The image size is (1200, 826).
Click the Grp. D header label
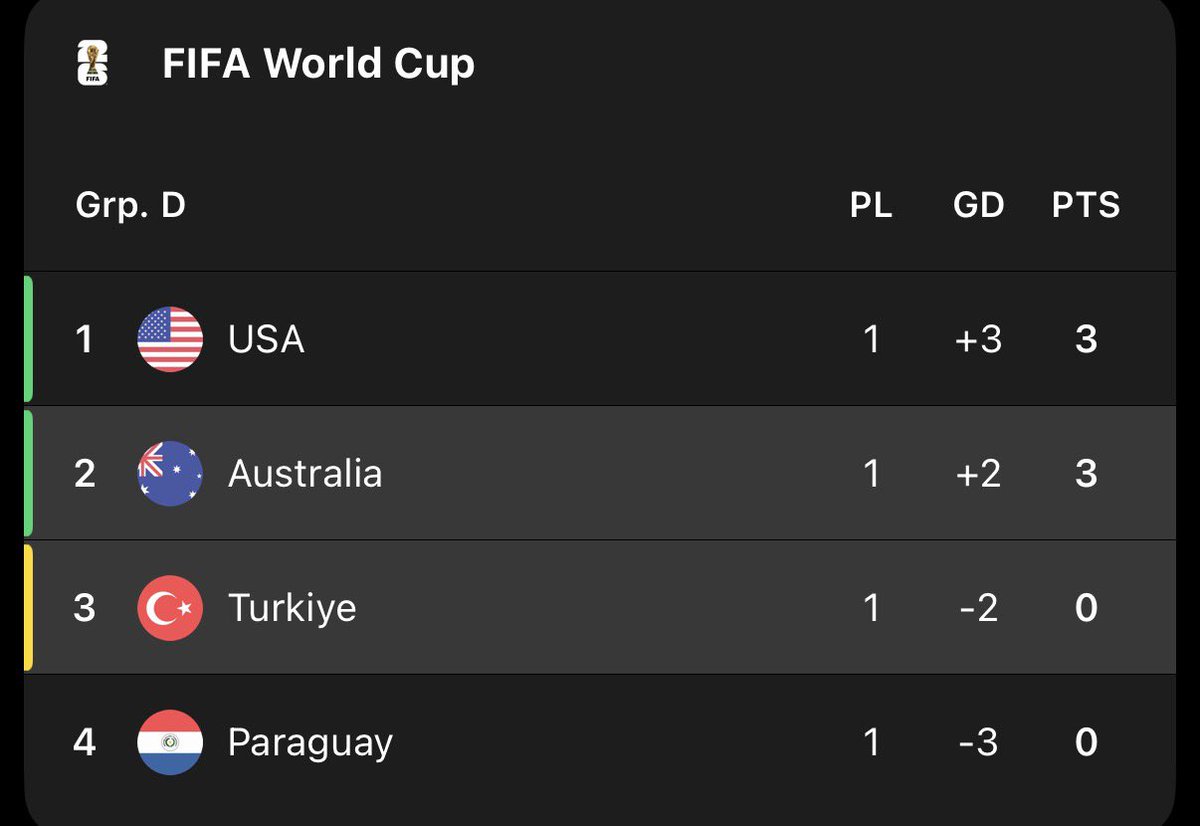click(131, 206)
